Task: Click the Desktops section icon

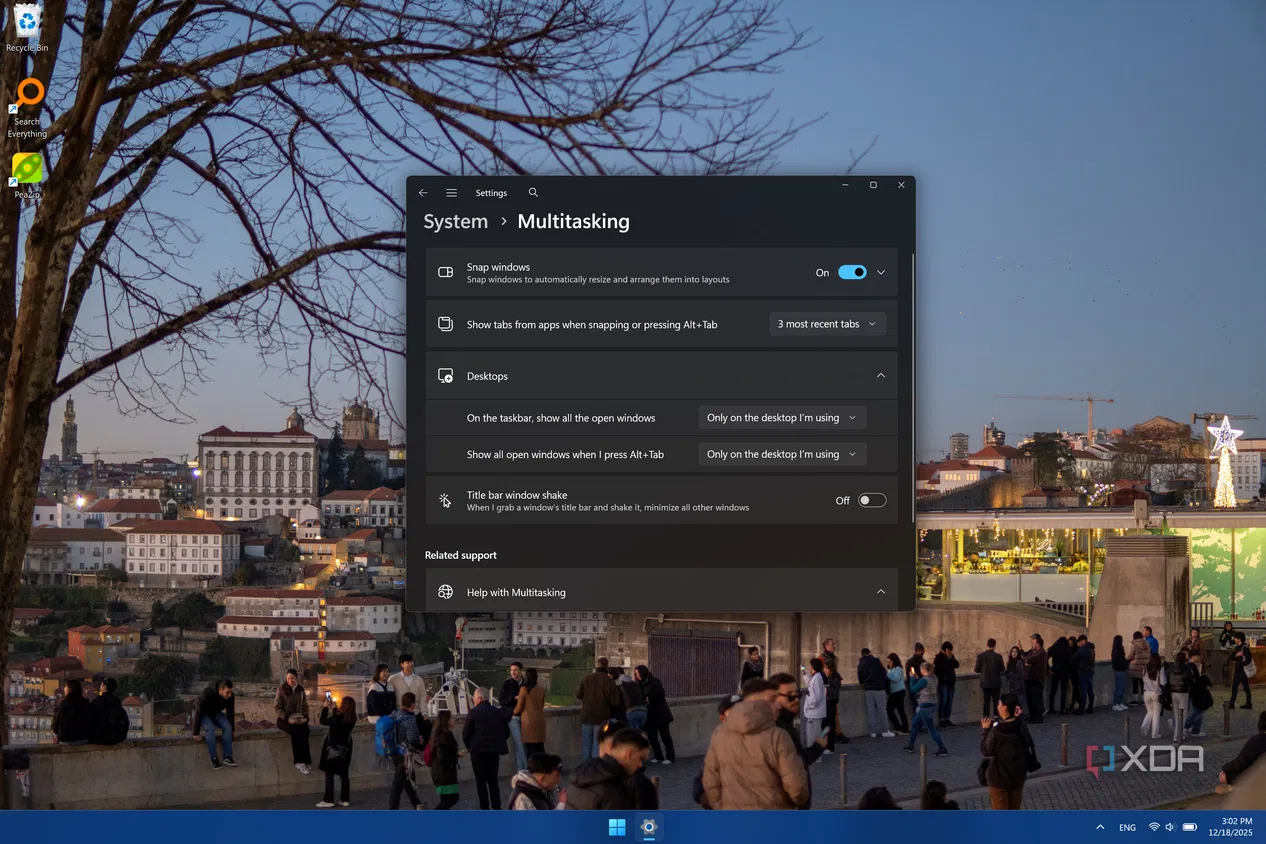Action: pyautogui.click(x=446, y=376)
